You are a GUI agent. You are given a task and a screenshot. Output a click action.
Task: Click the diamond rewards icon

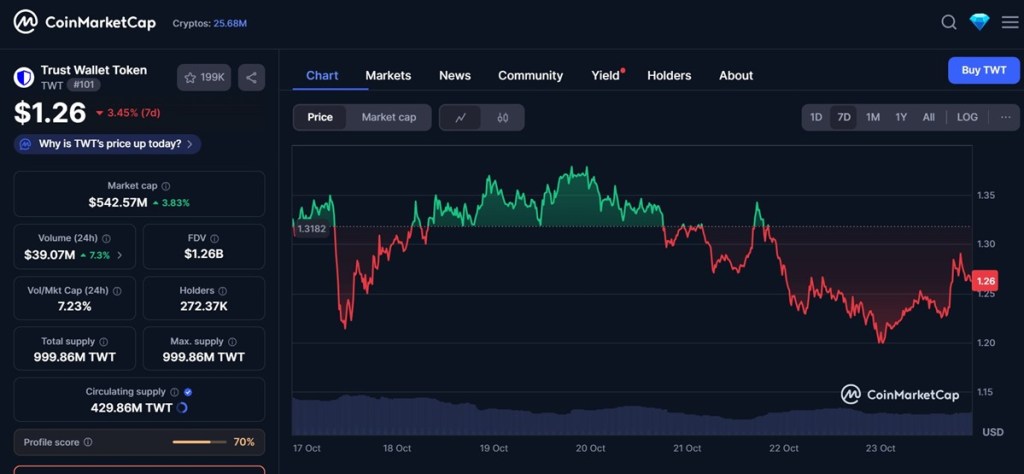(x=979, y=23)
